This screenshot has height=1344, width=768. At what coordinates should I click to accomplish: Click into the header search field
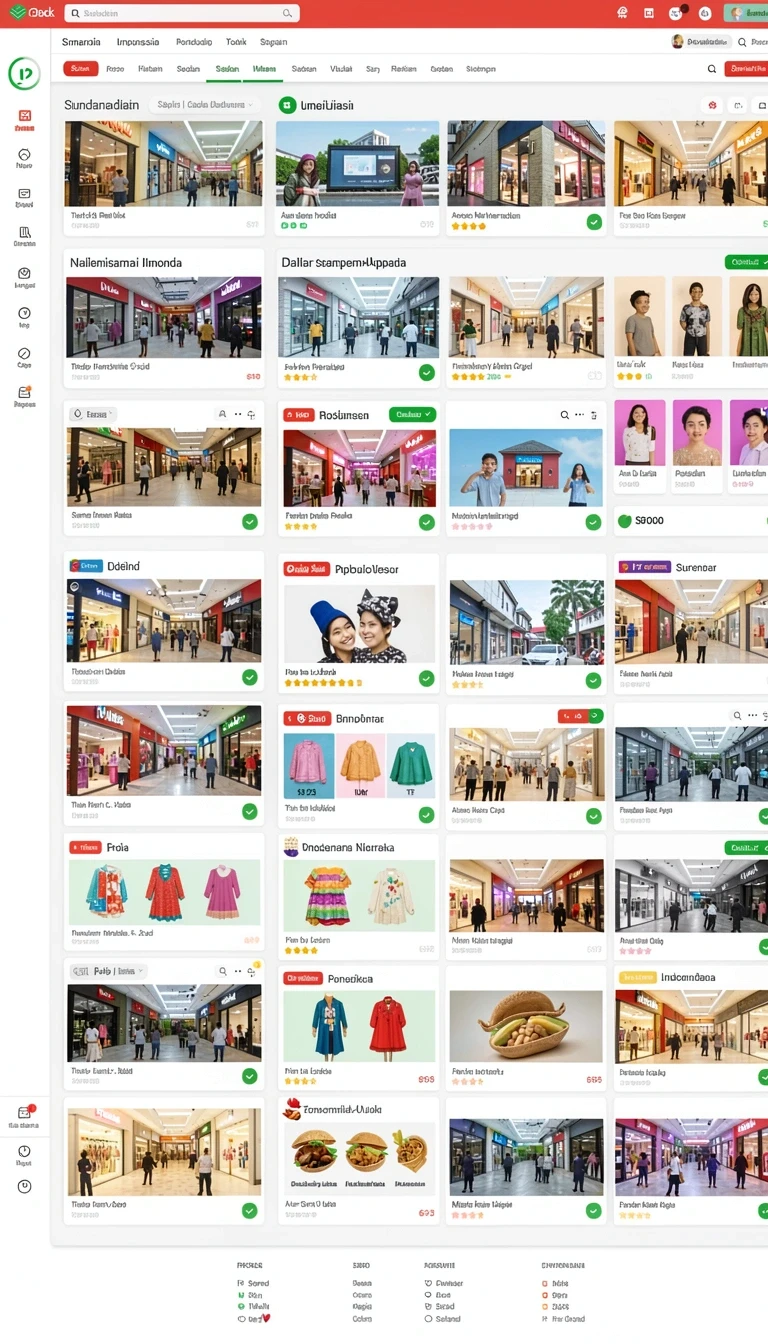181,13
